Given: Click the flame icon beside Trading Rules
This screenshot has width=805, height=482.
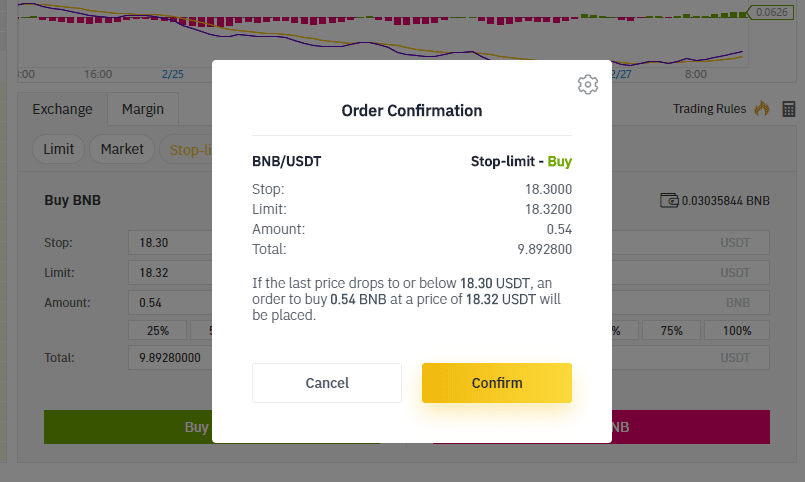Looking at the screenshot, I should [x=762, y=108].
